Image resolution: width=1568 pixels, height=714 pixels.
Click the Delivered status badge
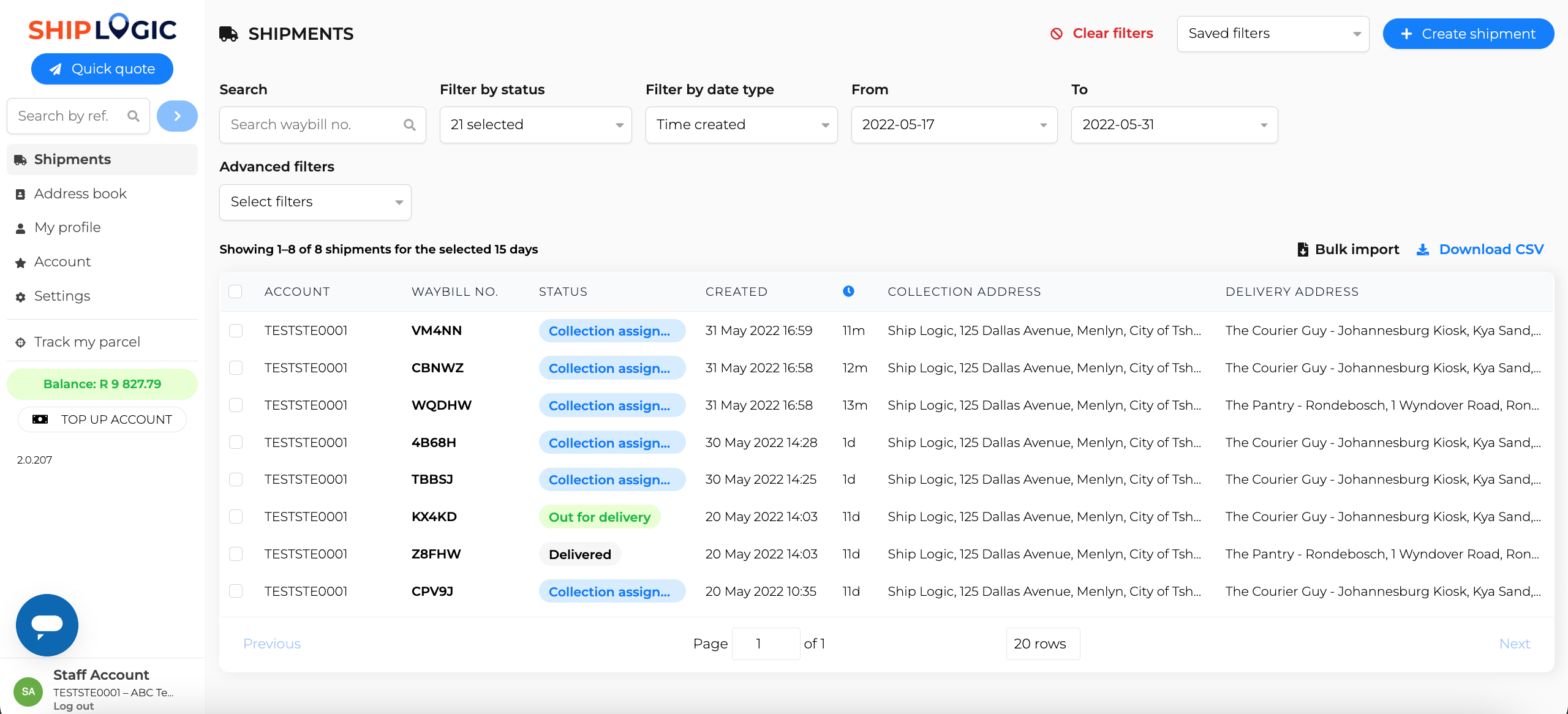coord(580,554)
